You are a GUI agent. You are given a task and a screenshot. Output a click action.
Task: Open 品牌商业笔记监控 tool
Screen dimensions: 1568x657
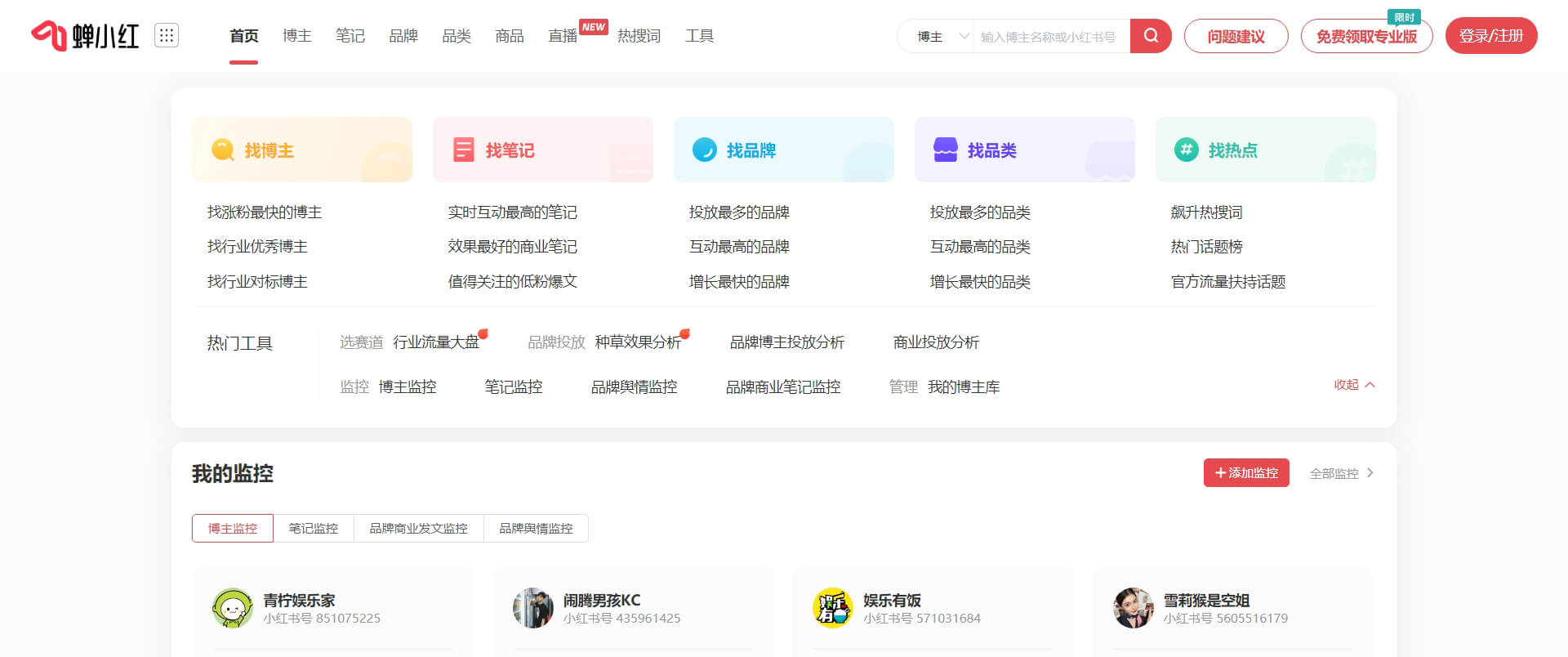click(x=783, y=387)
